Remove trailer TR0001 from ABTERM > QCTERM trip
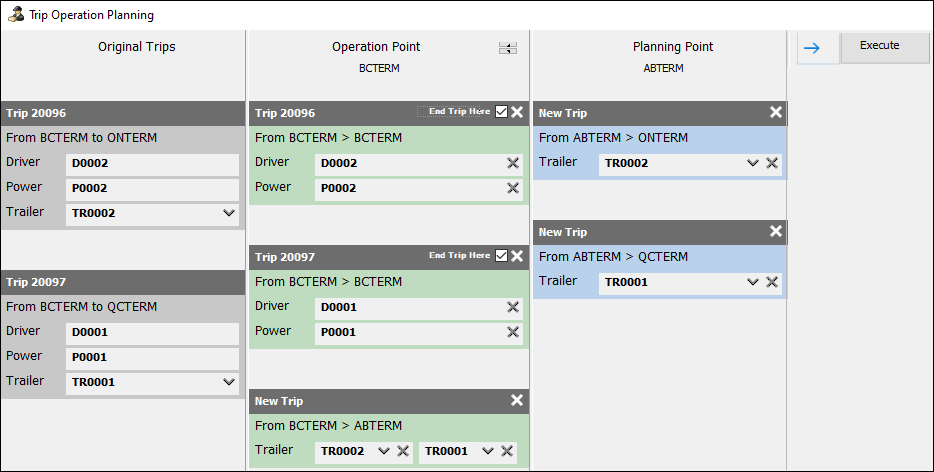 click(772, 282)
